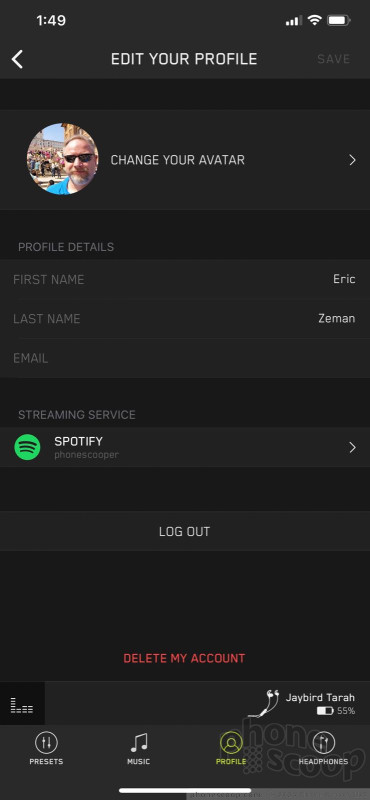This screenshot has width=370, height=800.
Task: Tap the Music note icon
Action: coord(138,743)
